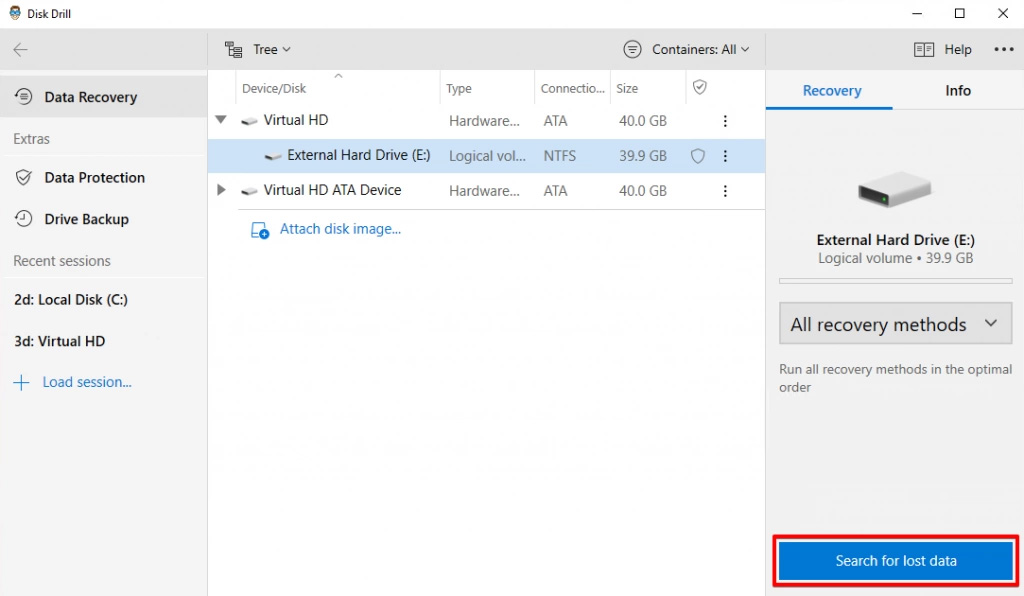Viewport: 1024px width, 596px height.
Task: Click the plus icon beside Load session
Action: tap(21, 383)
